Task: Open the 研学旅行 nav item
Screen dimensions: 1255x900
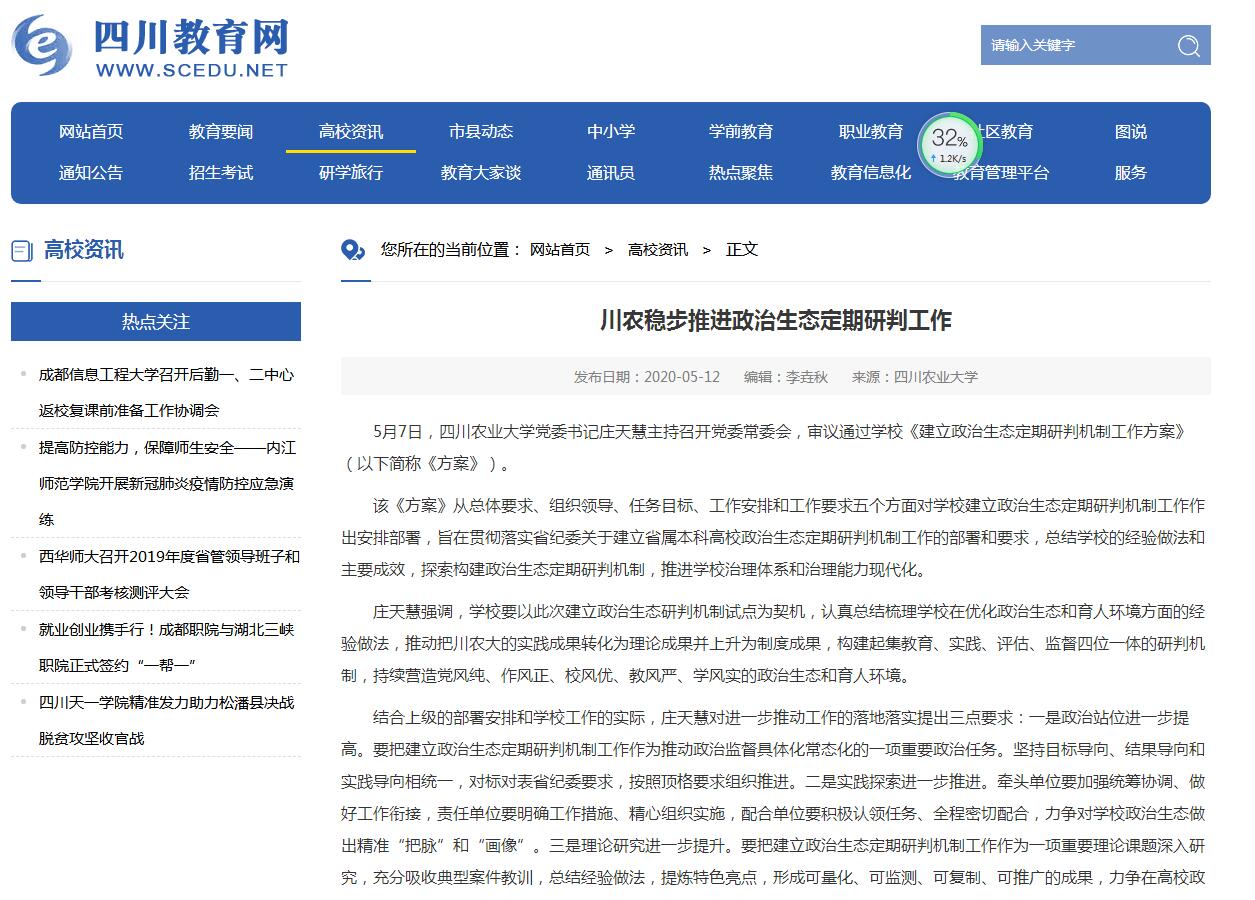Action: click(351, 173)
